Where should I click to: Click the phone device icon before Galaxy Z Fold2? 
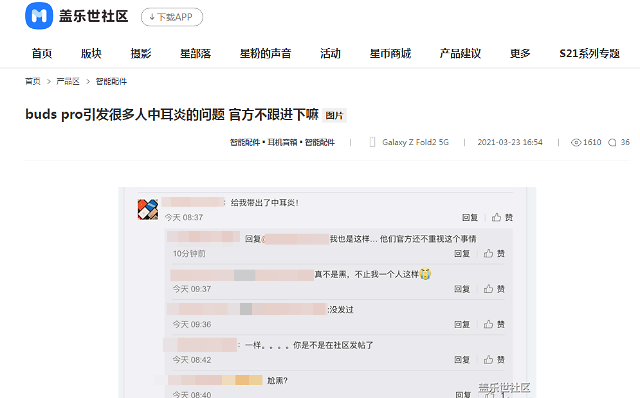point(372,142)
